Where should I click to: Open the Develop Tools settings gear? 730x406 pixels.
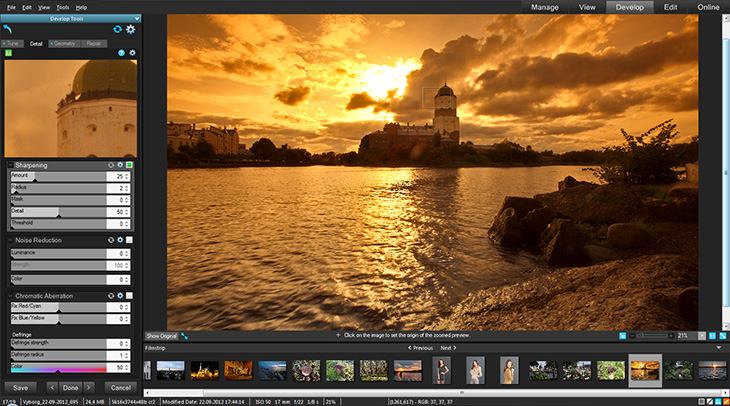131,29
